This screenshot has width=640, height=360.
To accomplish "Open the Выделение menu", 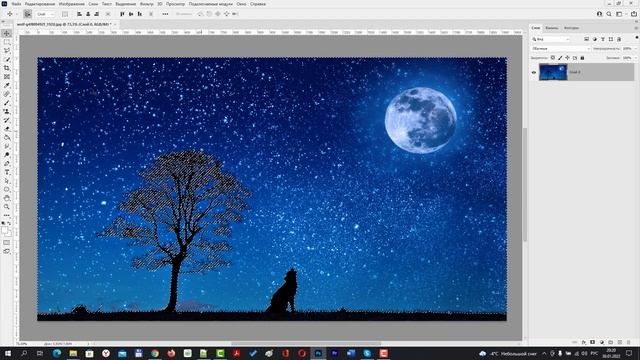I will [x=126, y=4].
